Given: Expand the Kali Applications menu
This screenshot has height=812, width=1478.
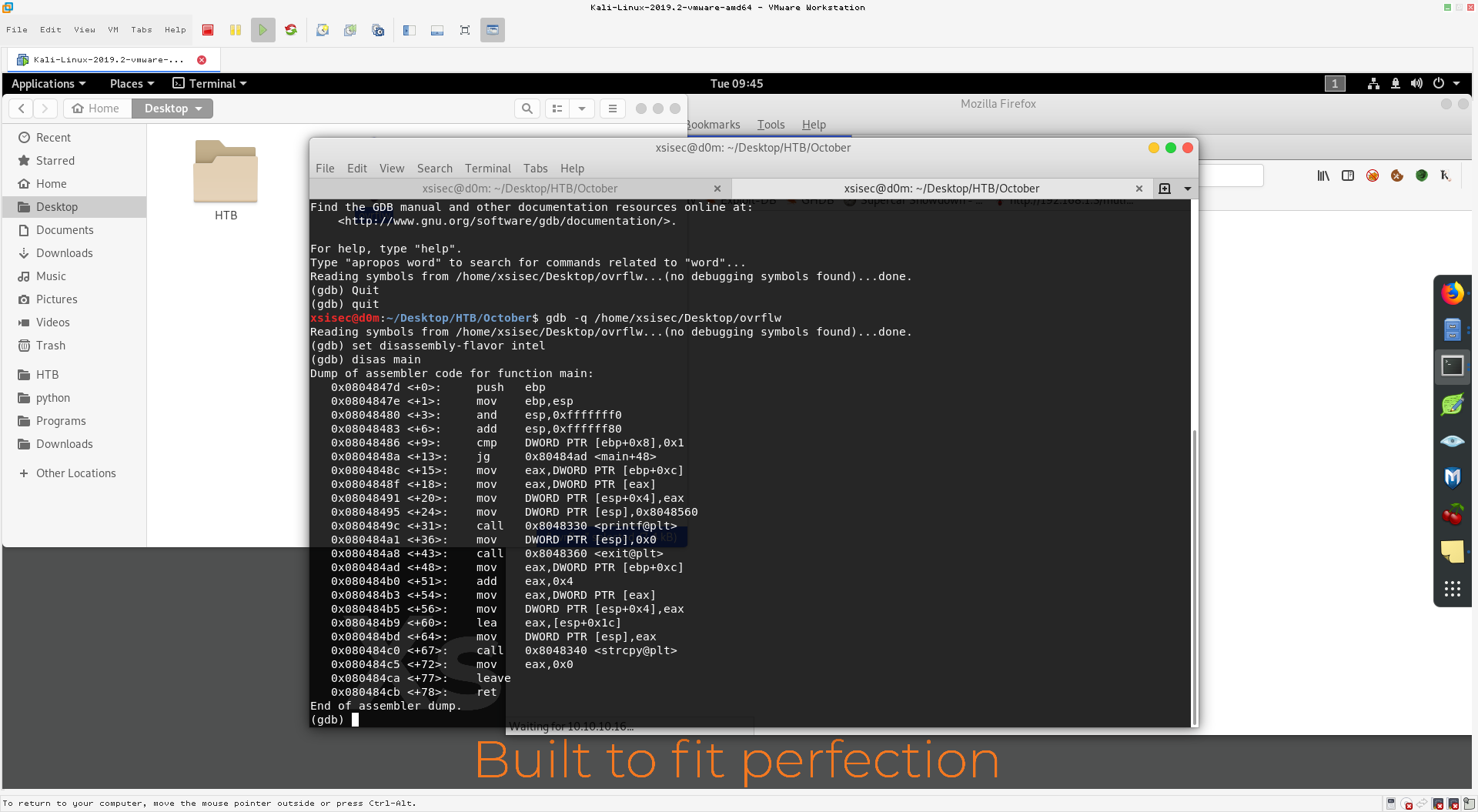Looking at the screenshot, I should [x=48, y=83].
